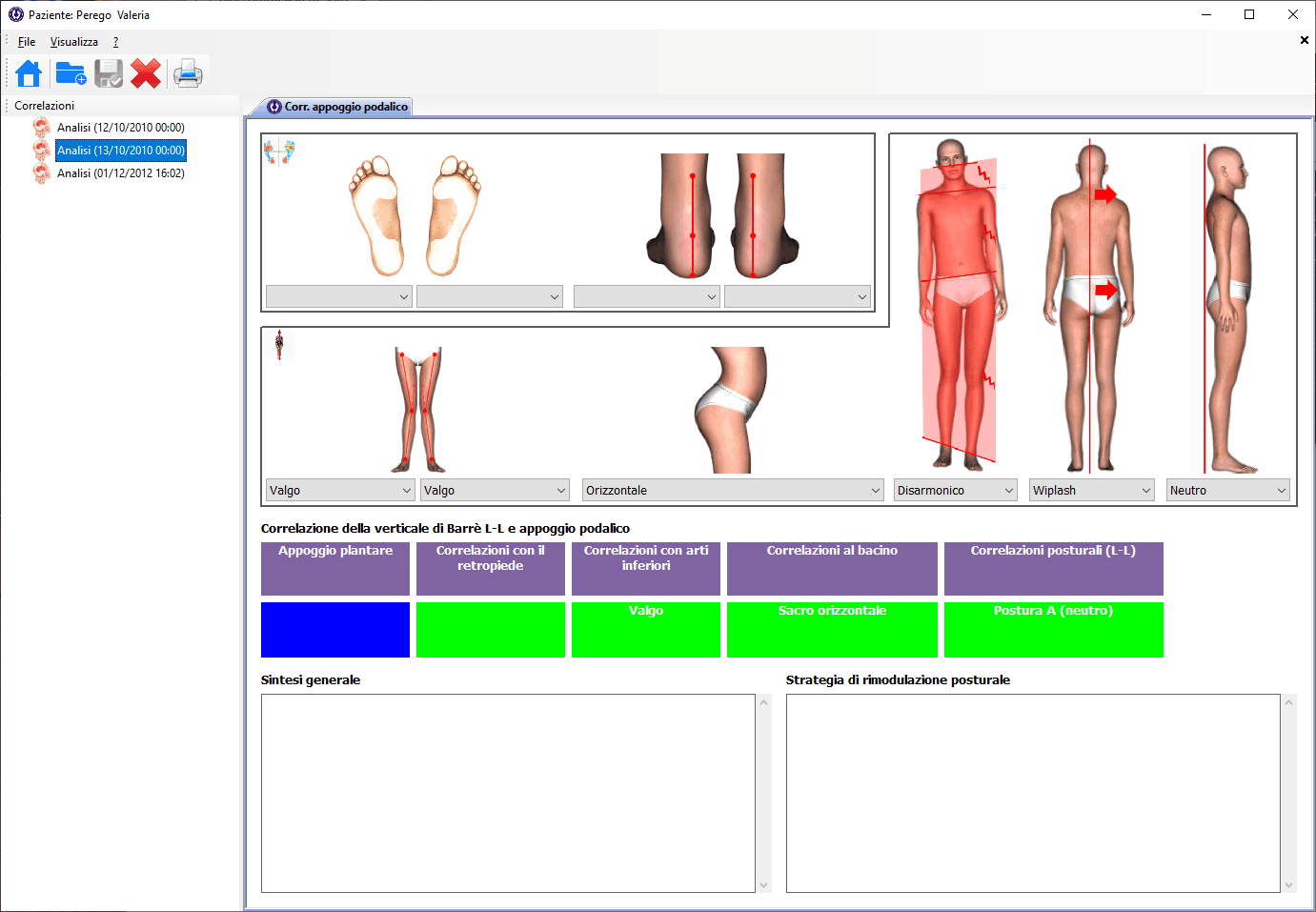The width and height of the screenshot is (1316, 912).
Task: Go to Home via the house icon
Action: tap(29, 73)
